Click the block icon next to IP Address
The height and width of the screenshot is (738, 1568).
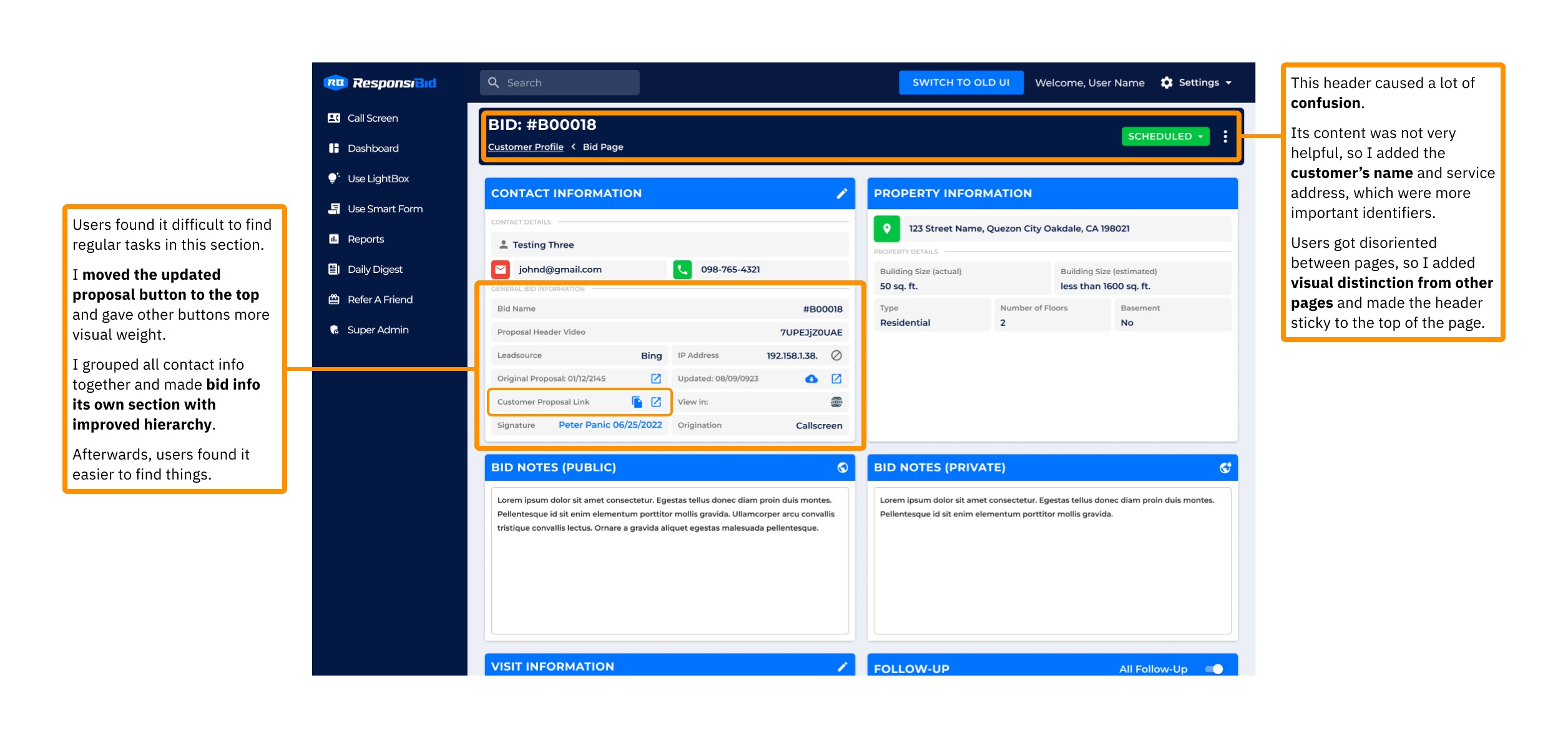(836, 355)
